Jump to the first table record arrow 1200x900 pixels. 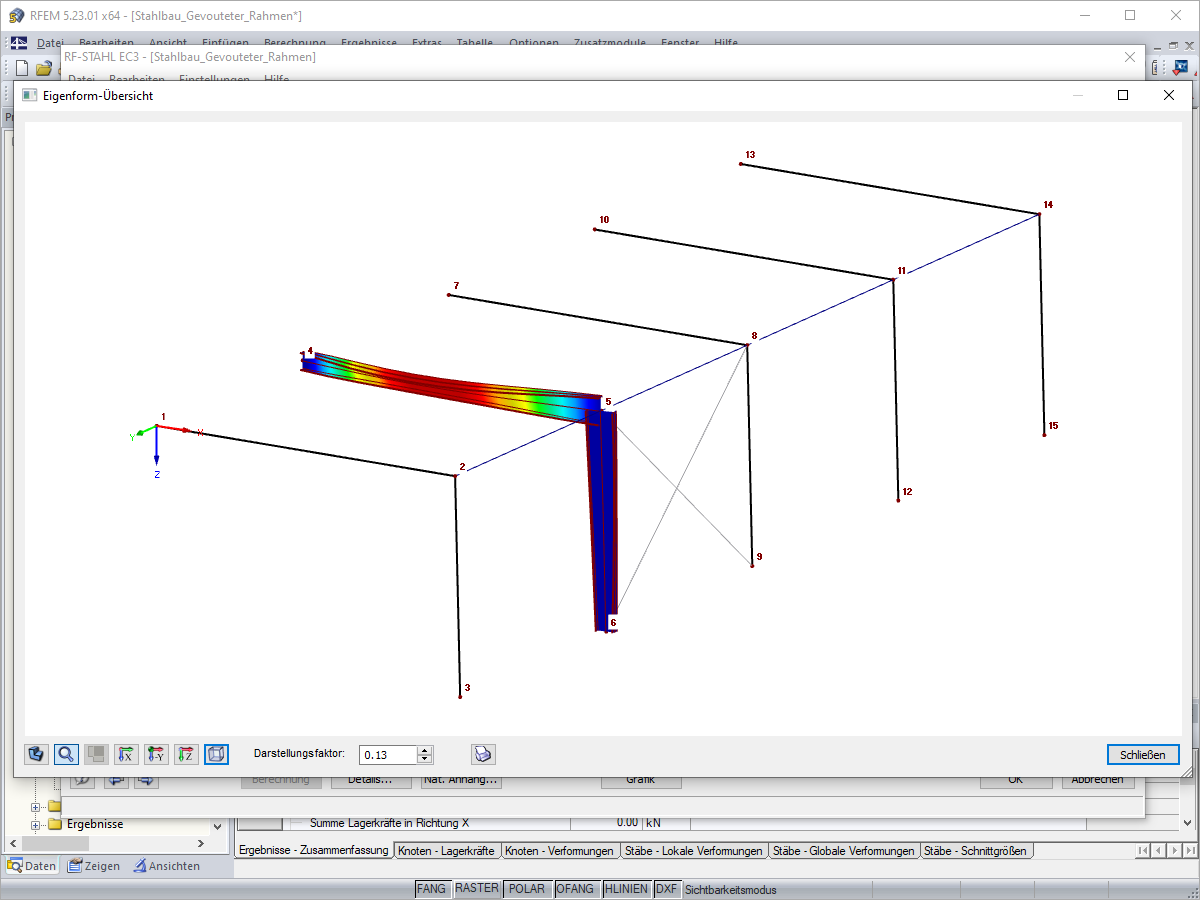pyautogui.click(x=1143, y=851)
